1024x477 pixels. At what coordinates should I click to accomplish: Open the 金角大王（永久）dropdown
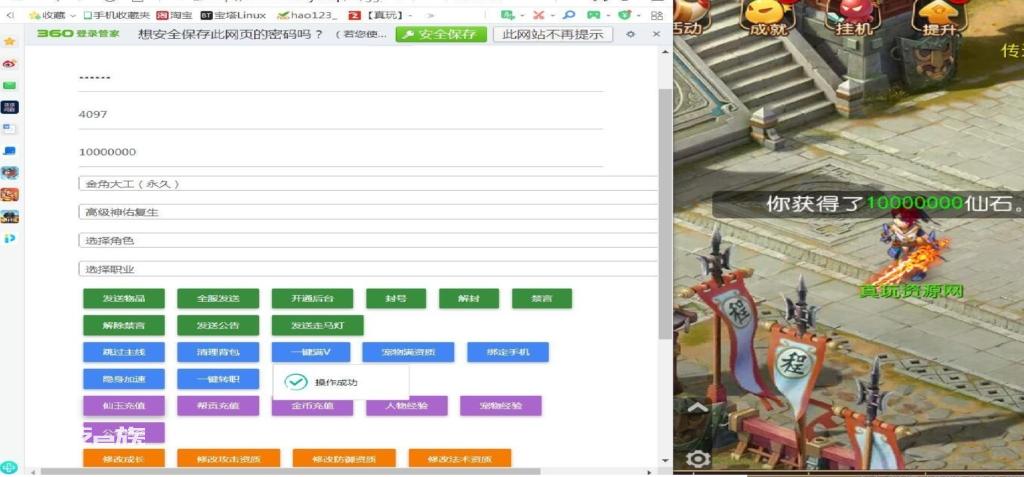[x=368, y=184]
